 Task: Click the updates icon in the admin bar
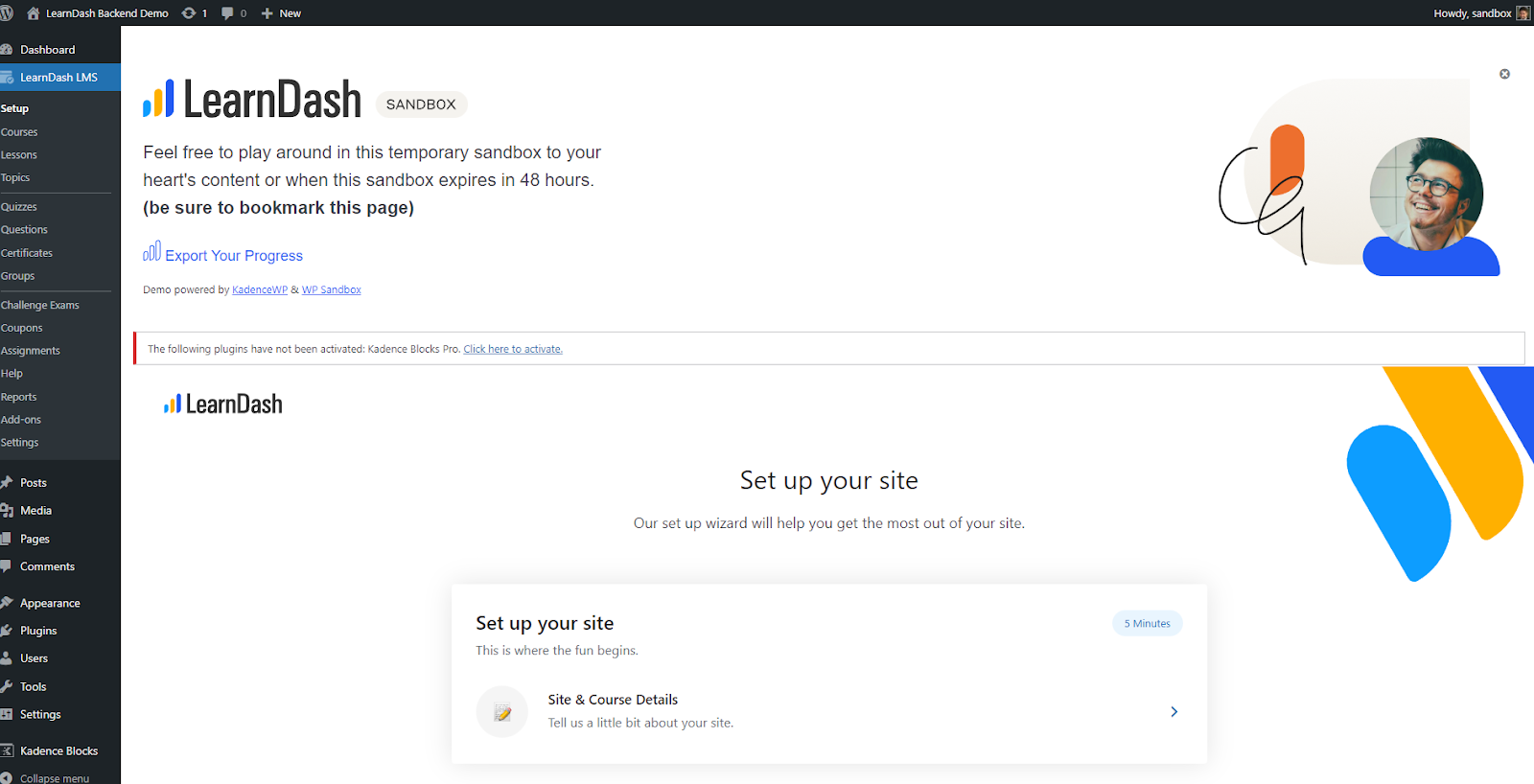click(x=189, y=13)
